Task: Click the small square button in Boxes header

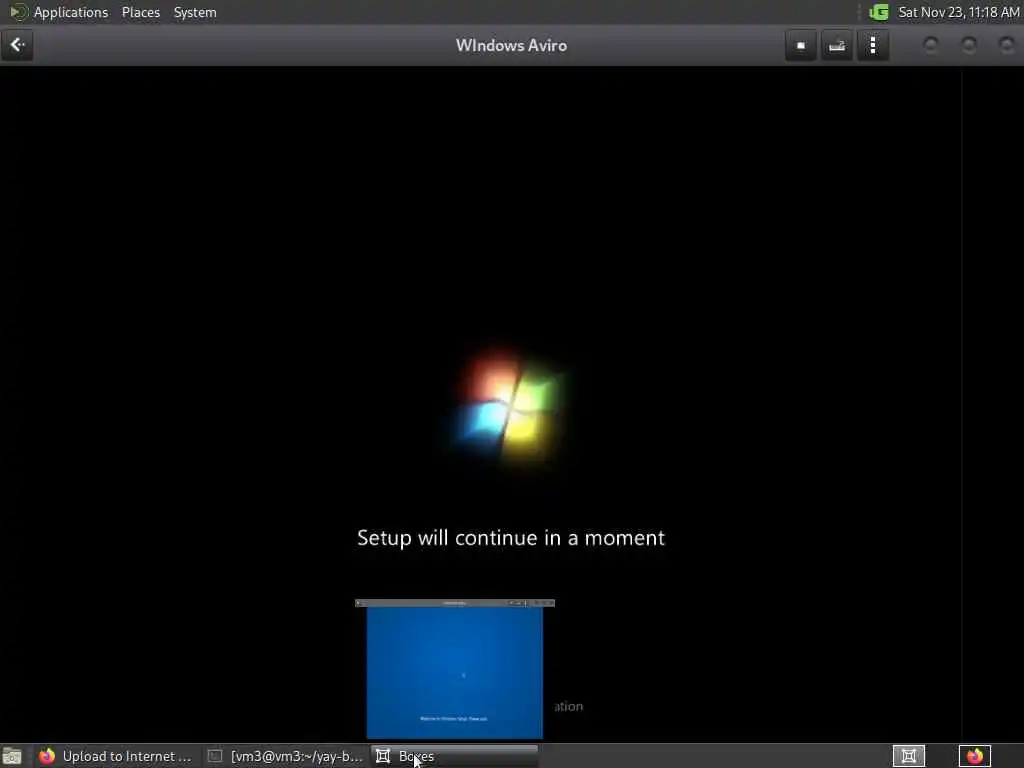Action: pyautogui.click(x=801, y=46)
